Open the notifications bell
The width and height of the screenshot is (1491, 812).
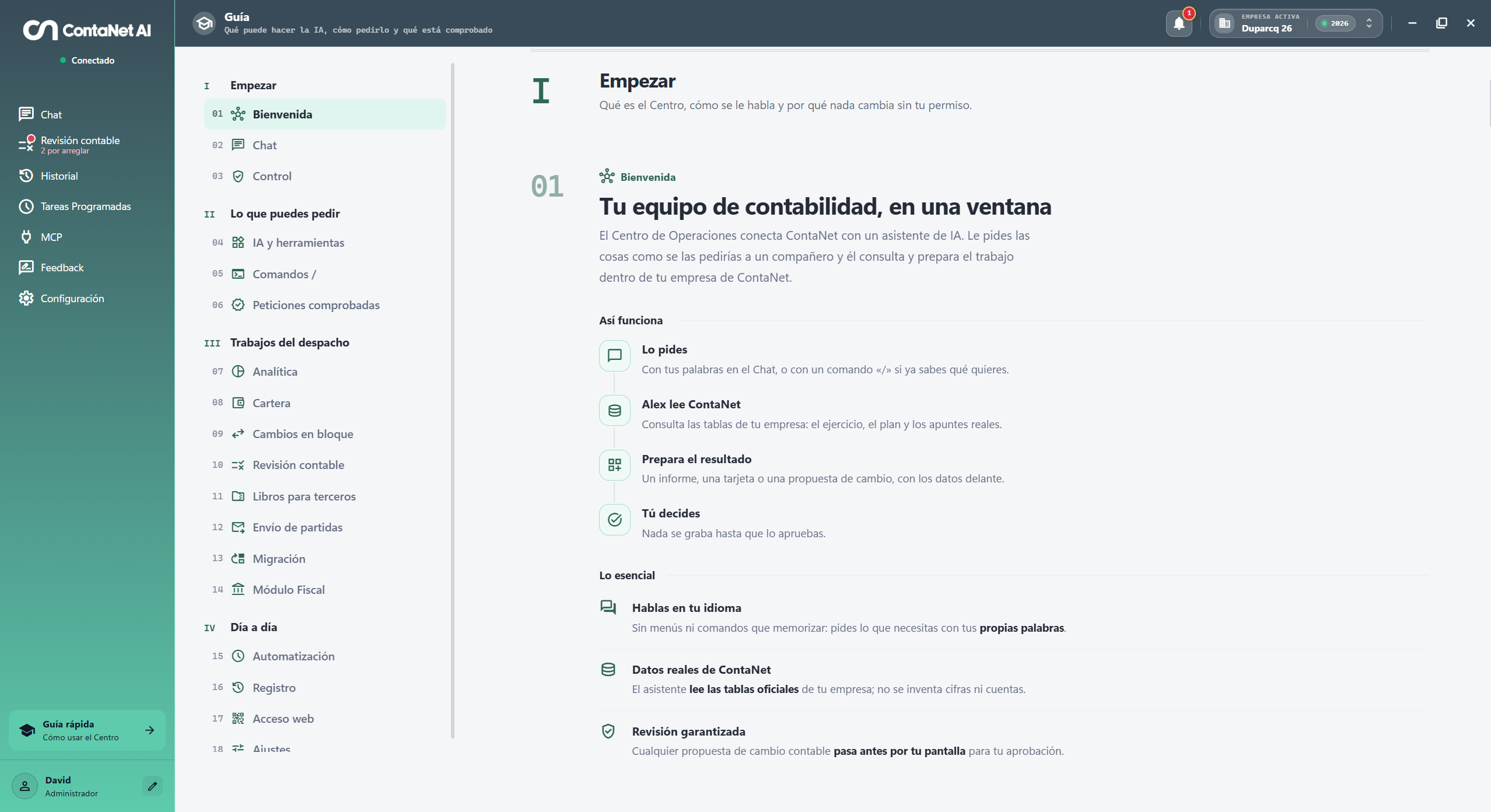coord(1179,24)
